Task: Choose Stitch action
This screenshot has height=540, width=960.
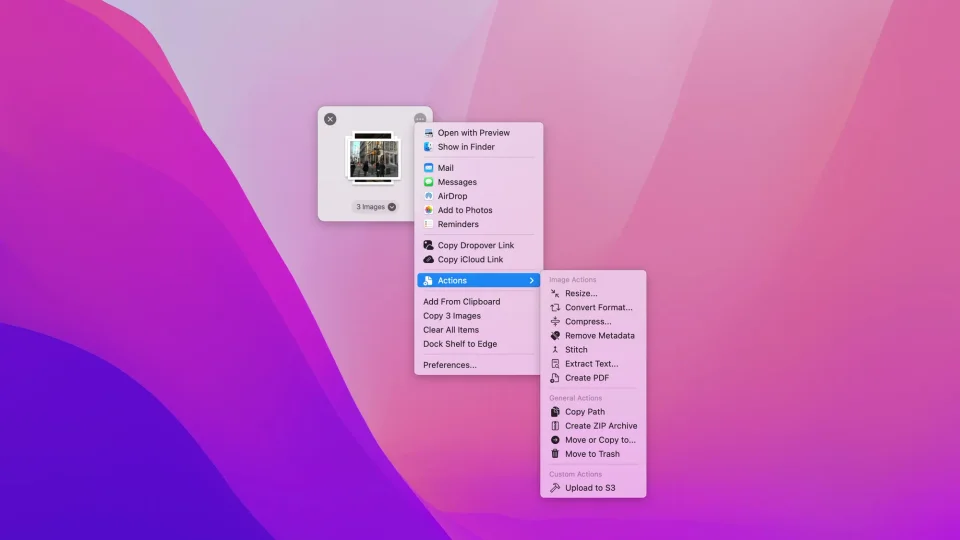Action: (x=576, y=350)
